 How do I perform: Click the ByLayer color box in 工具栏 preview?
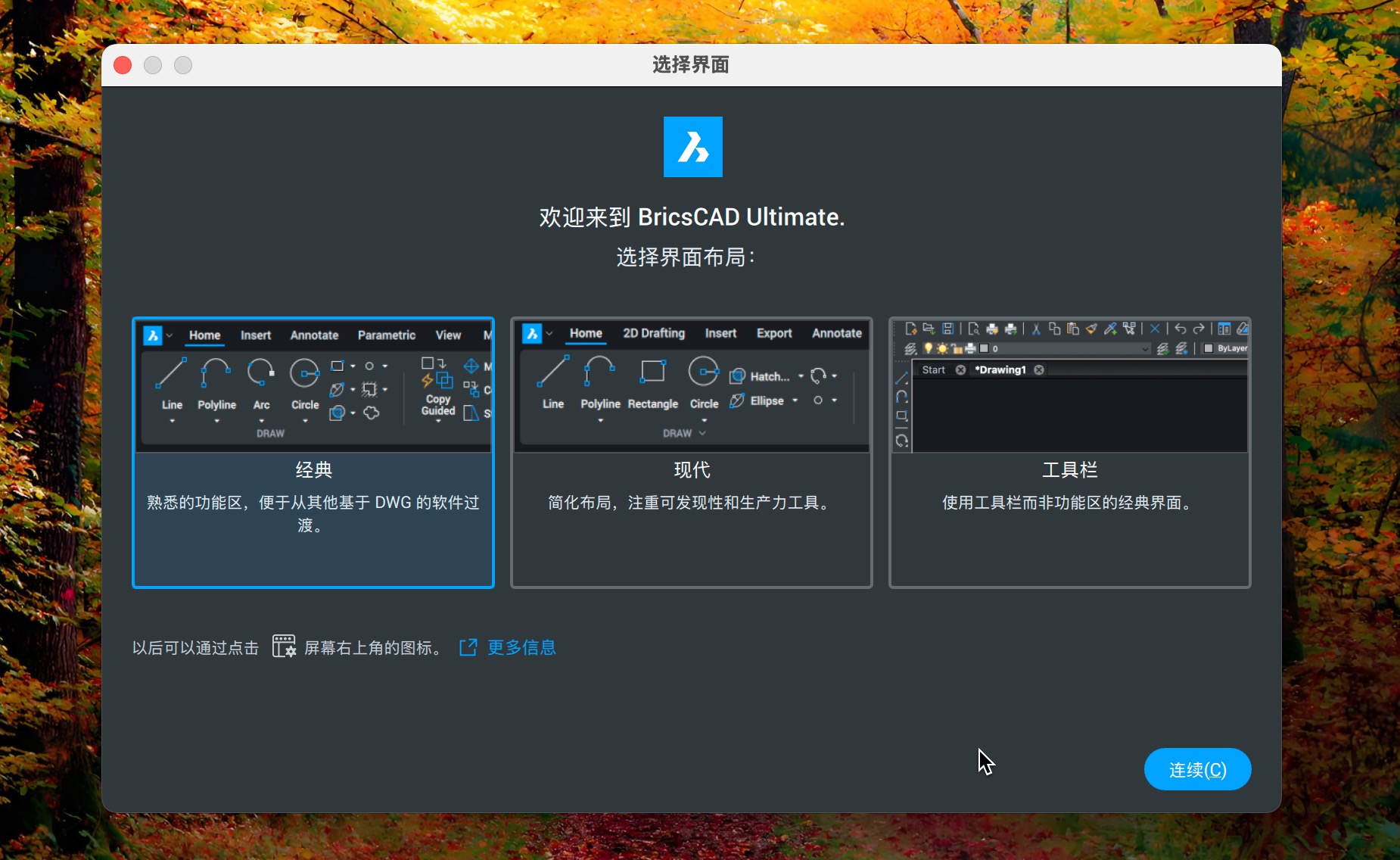click(1225, 348)
